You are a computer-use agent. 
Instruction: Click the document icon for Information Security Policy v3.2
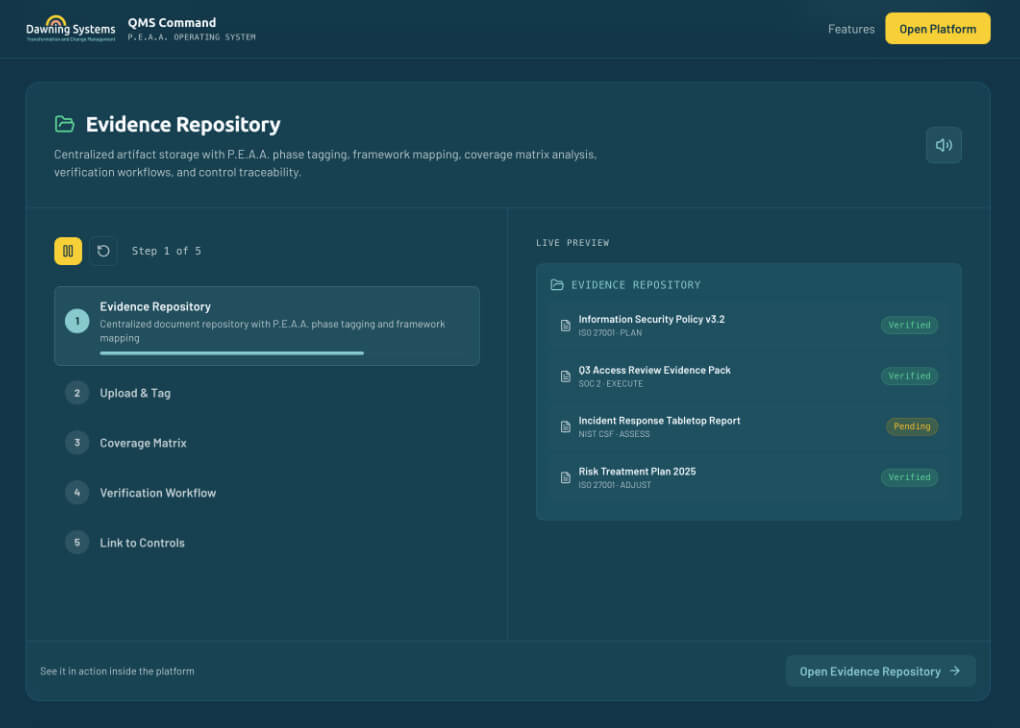(x=565, y=324)
